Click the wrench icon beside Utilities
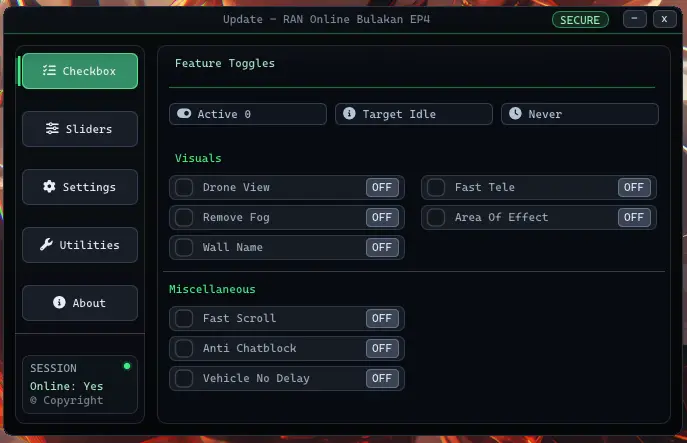 (x=46, y=245)
